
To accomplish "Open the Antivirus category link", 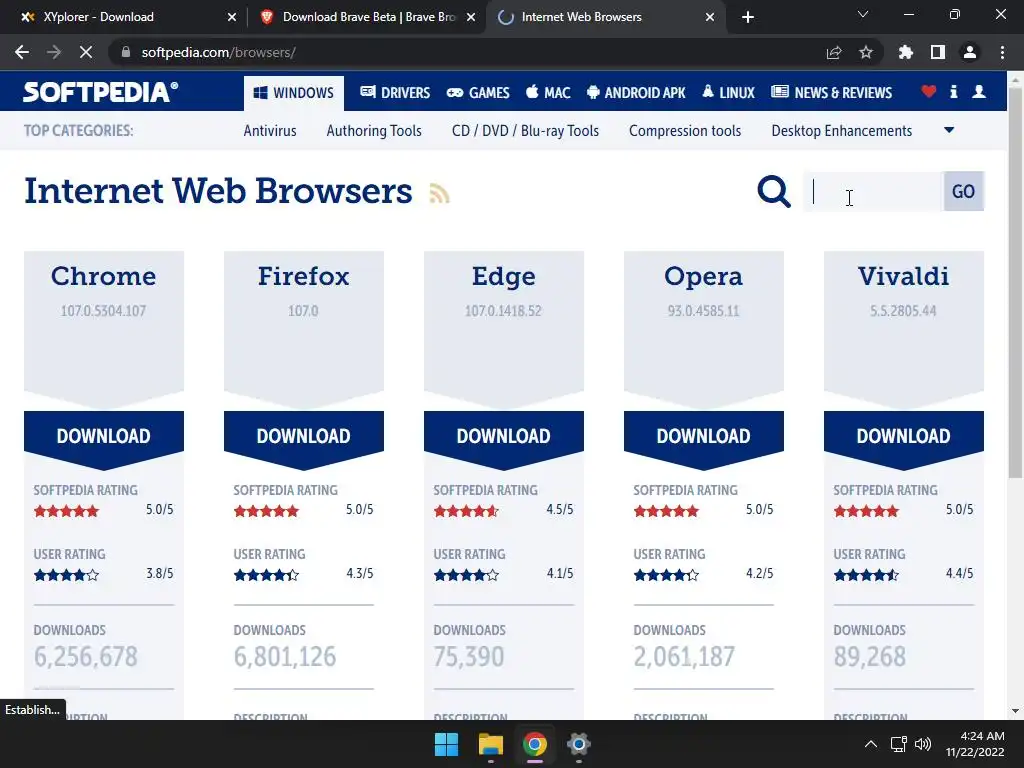I will (x=270, y=131).
